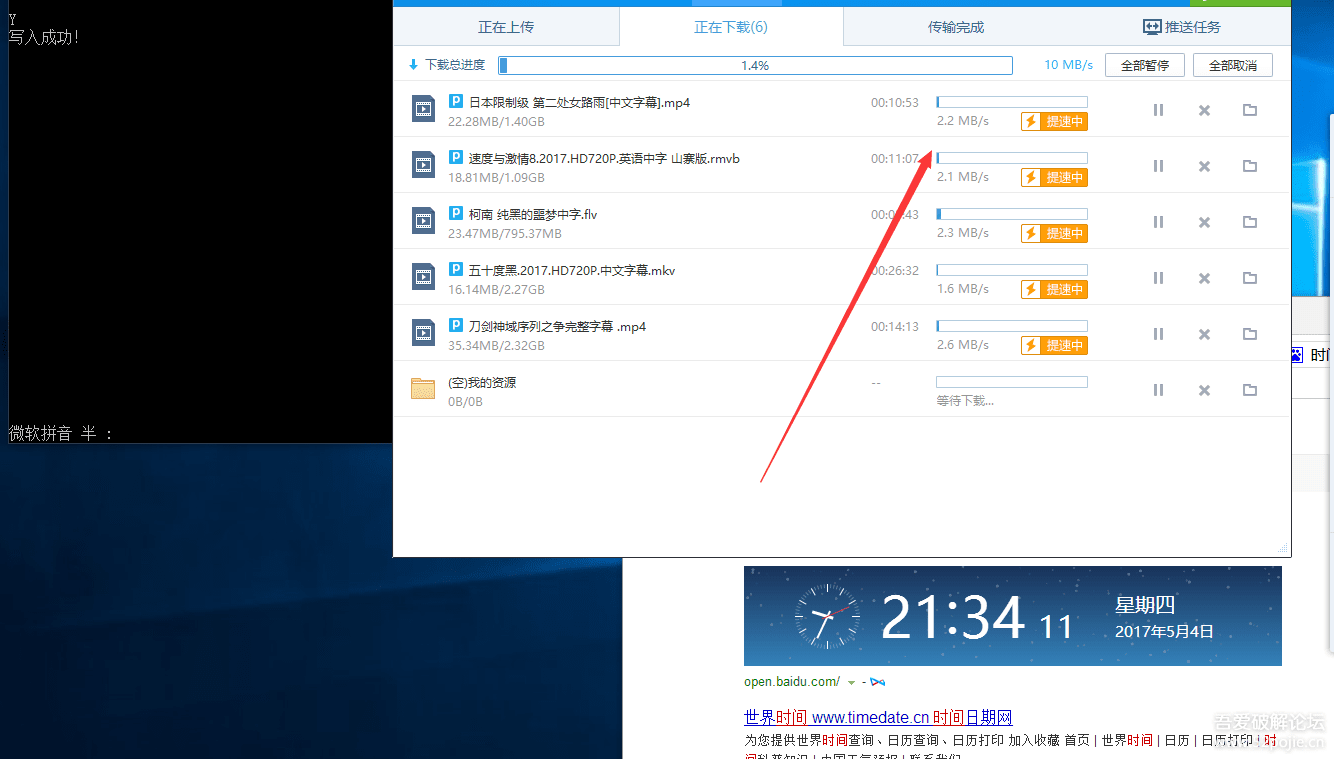This screenshot has width=1334, height=759.
Task: Open the 传输完成 tab
Action: [956, 27]
